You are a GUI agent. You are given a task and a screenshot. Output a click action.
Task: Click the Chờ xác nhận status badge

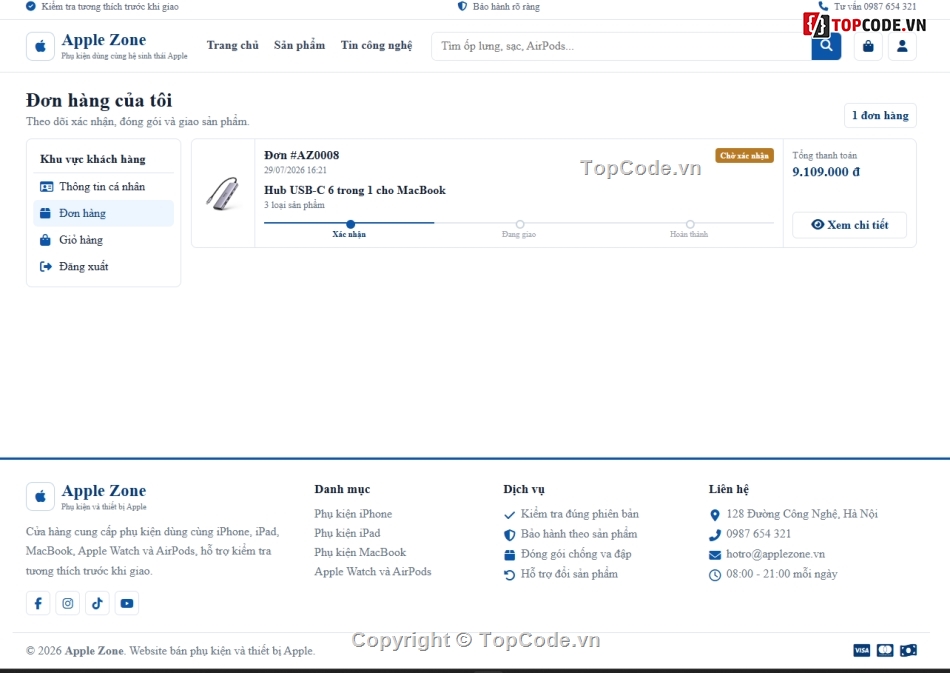pyautogui.click(x=745, y=156)
